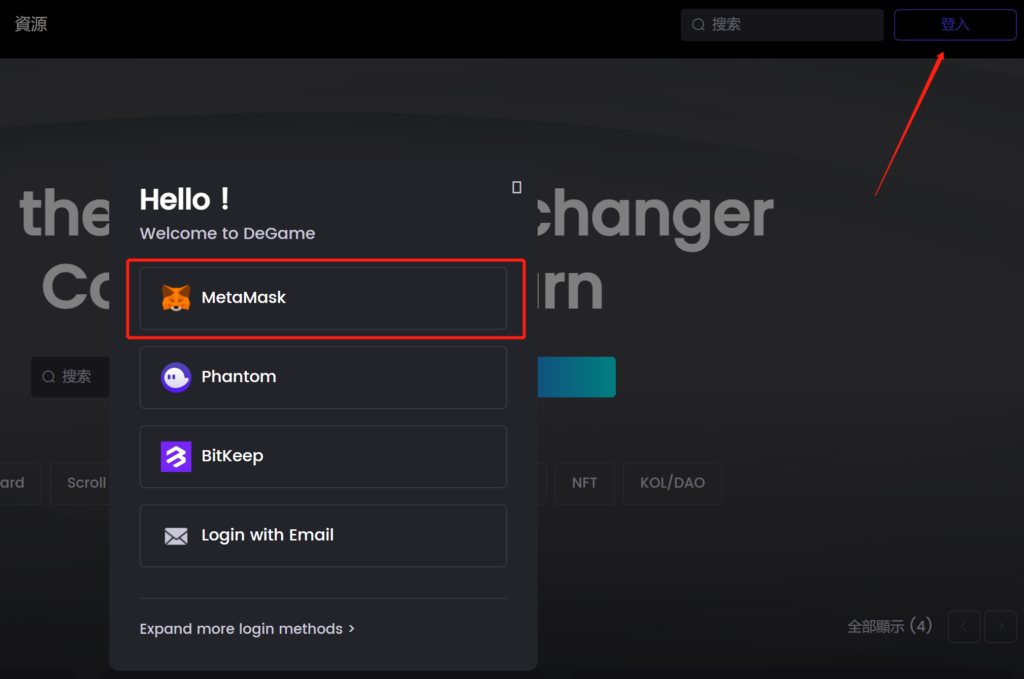Choose MetaMask wallet login
This screenshot has height=679, width=1024.
(323, 298)
